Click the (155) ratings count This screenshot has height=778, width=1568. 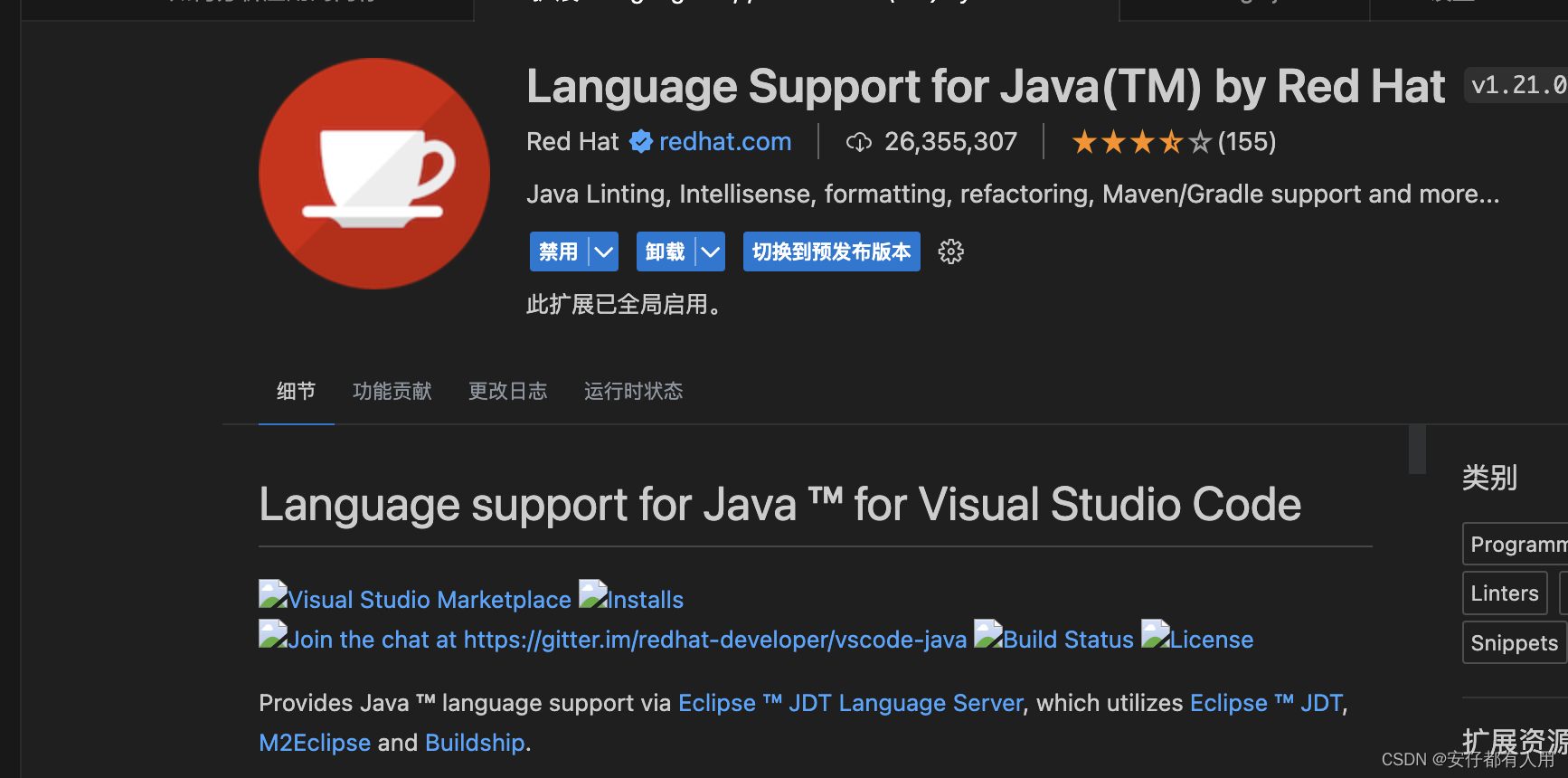click(1247, 142)
